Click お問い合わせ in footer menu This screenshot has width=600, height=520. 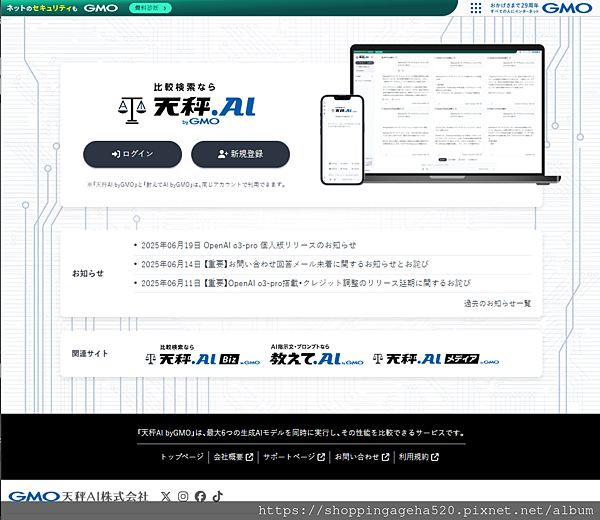[x=357, y=457]
